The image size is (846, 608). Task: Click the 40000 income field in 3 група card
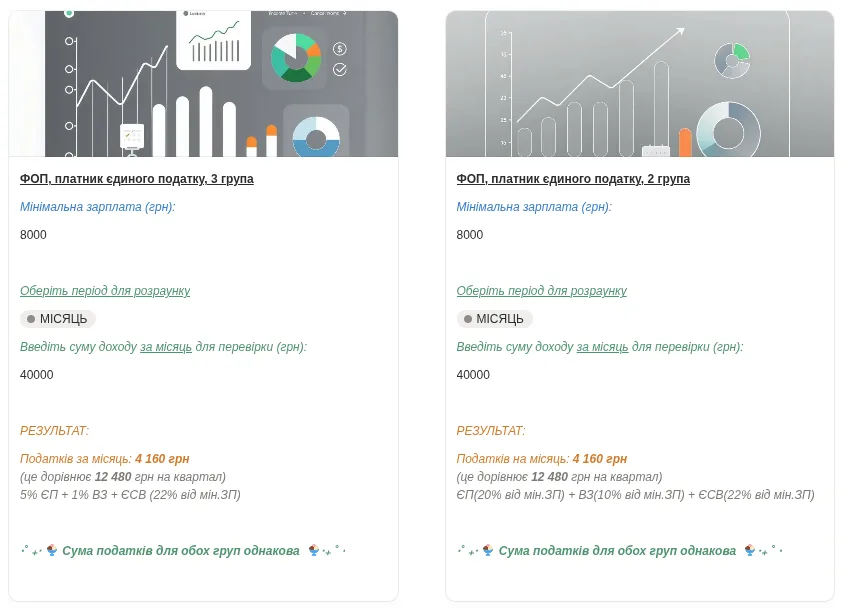37,375
